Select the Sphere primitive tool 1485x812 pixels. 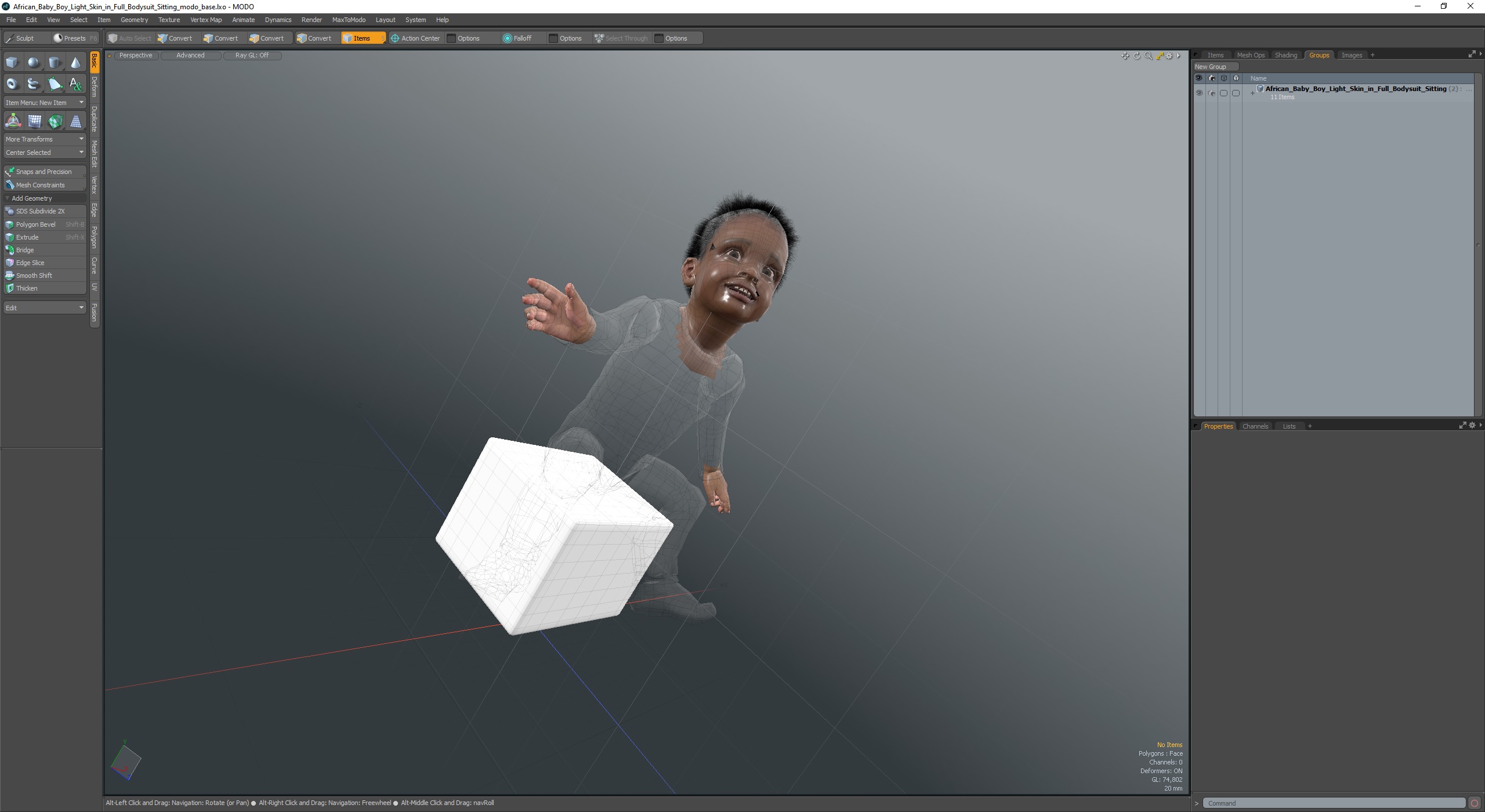[x=34, y=63]
